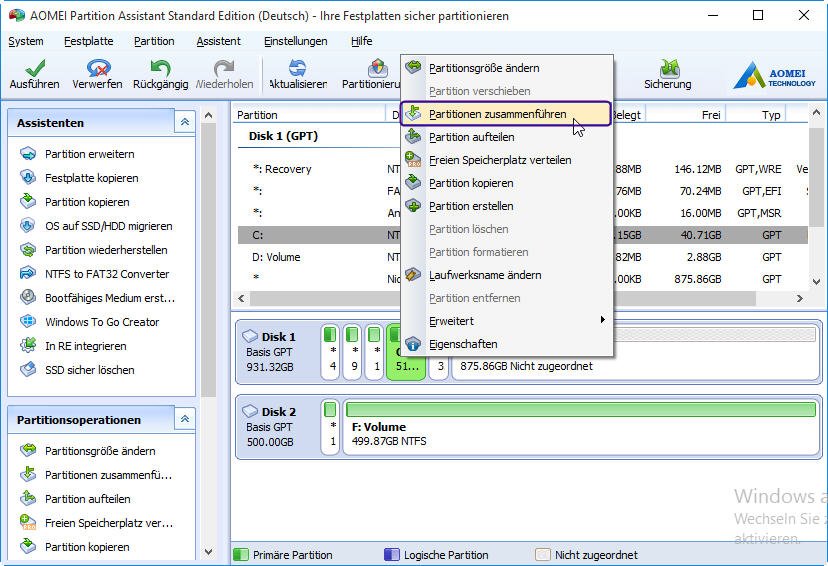Screen dimensions: 828x566
Task: Choose Partition erstellen from context menu
Action: pos(507,206)
